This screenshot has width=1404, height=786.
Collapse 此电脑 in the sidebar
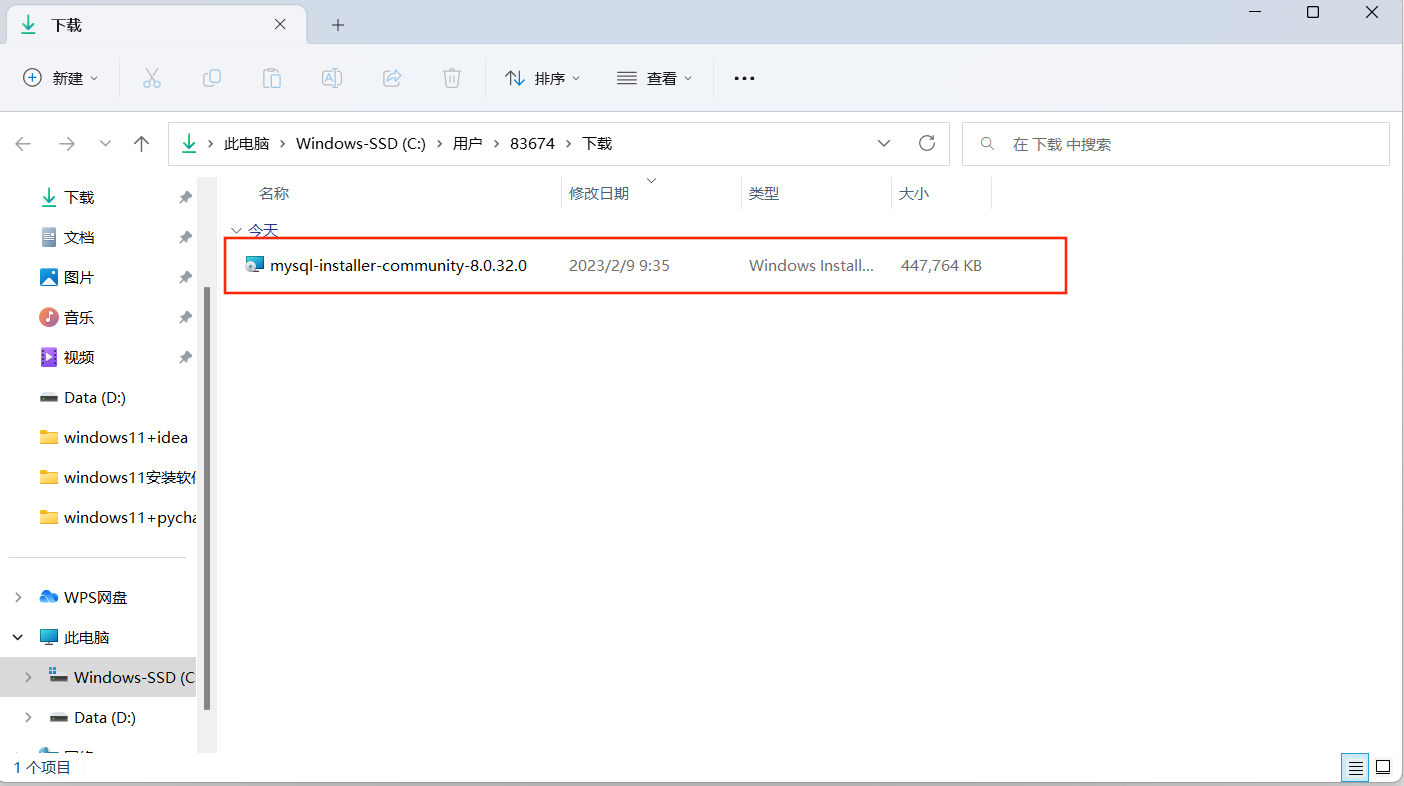coord(18,637)
